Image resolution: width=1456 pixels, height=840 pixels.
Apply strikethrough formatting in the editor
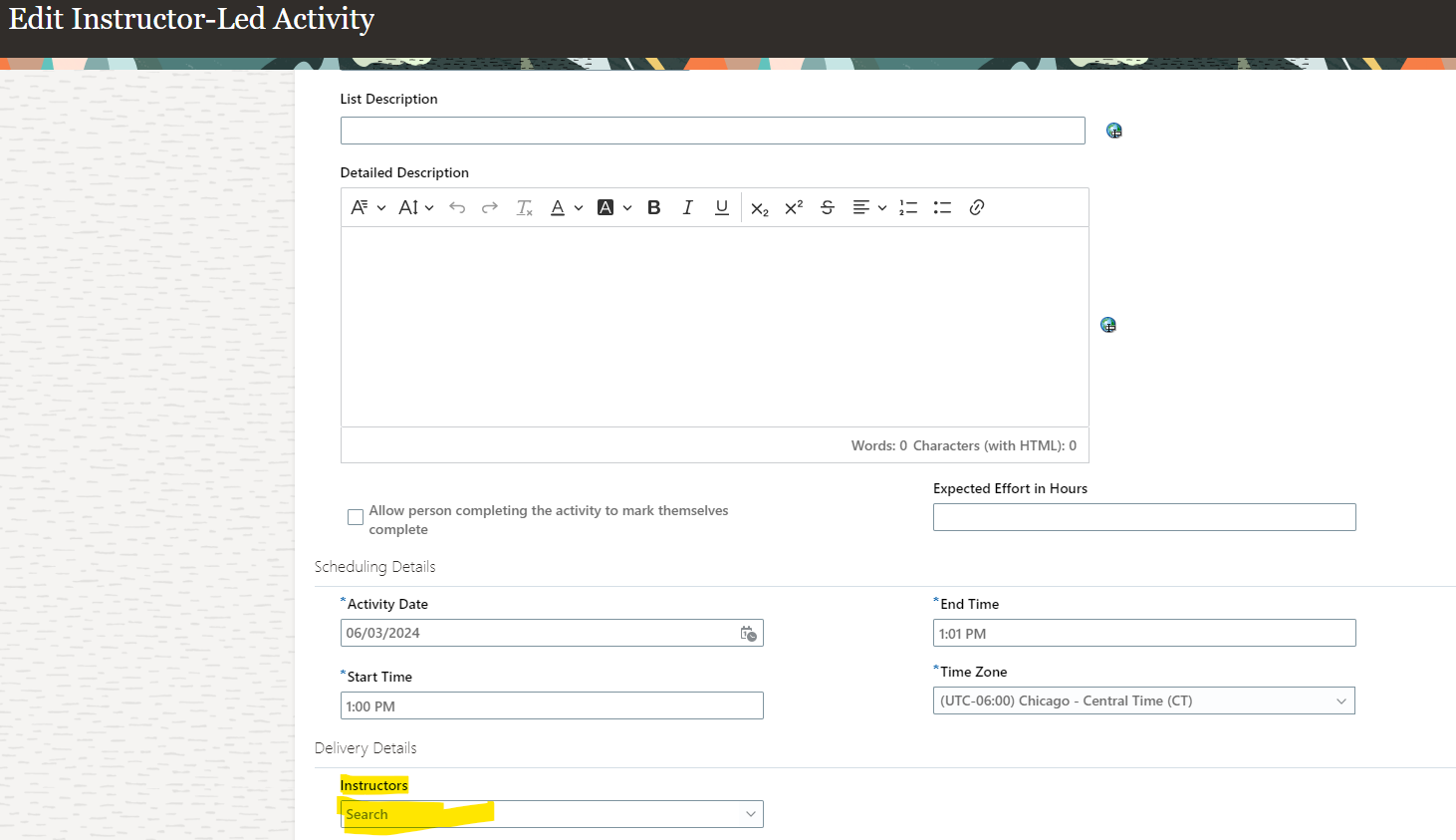827,207
